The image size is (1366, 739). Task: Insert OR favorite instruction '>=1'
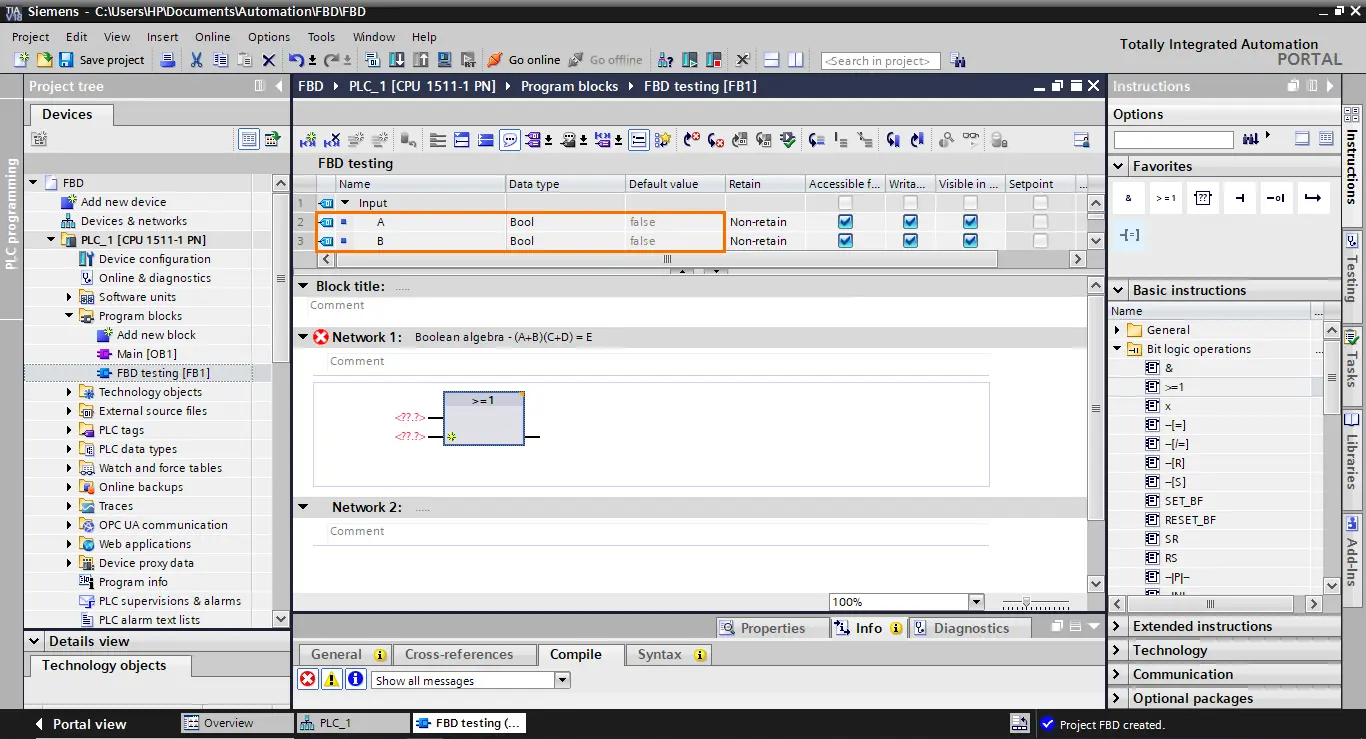[x=1166, y=198]
